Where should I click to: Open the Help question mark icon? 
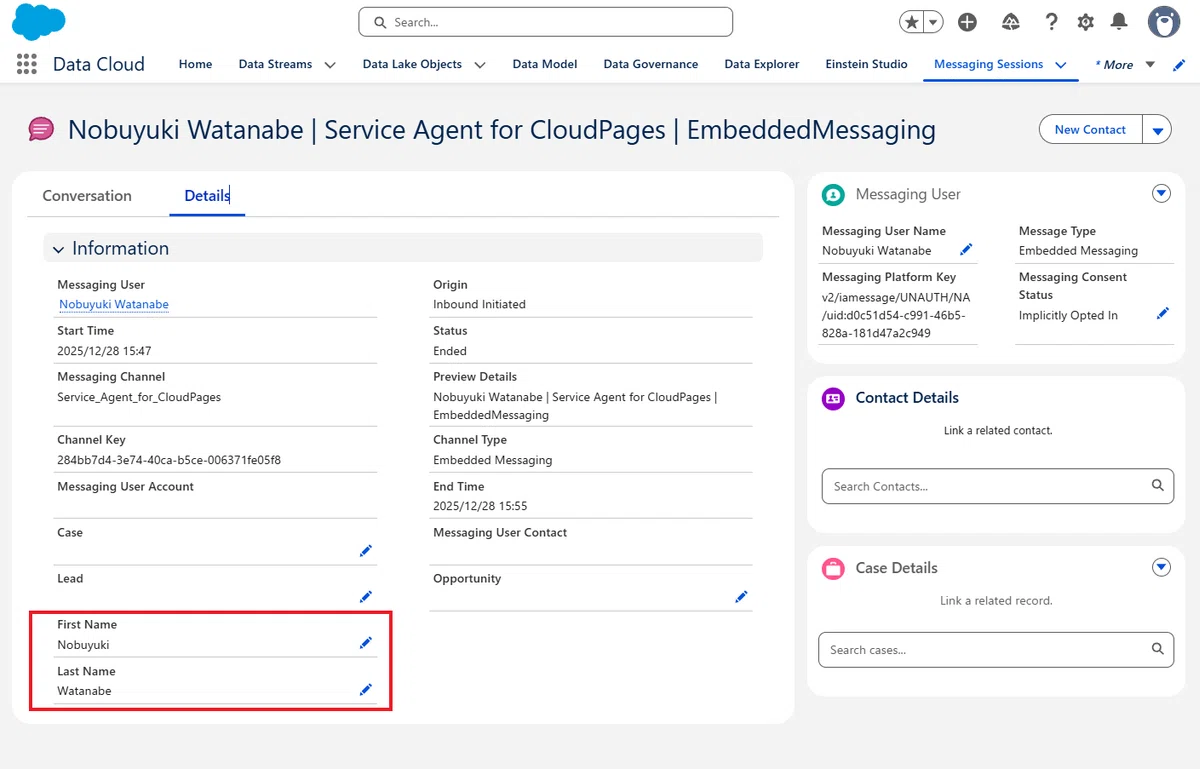pos(1051,22)
